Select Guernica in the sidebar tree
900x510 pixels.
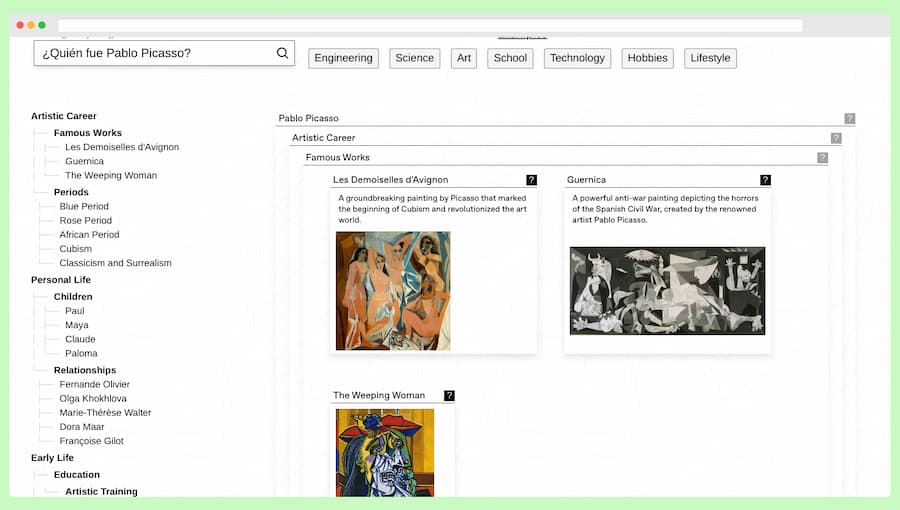[84, 161]
